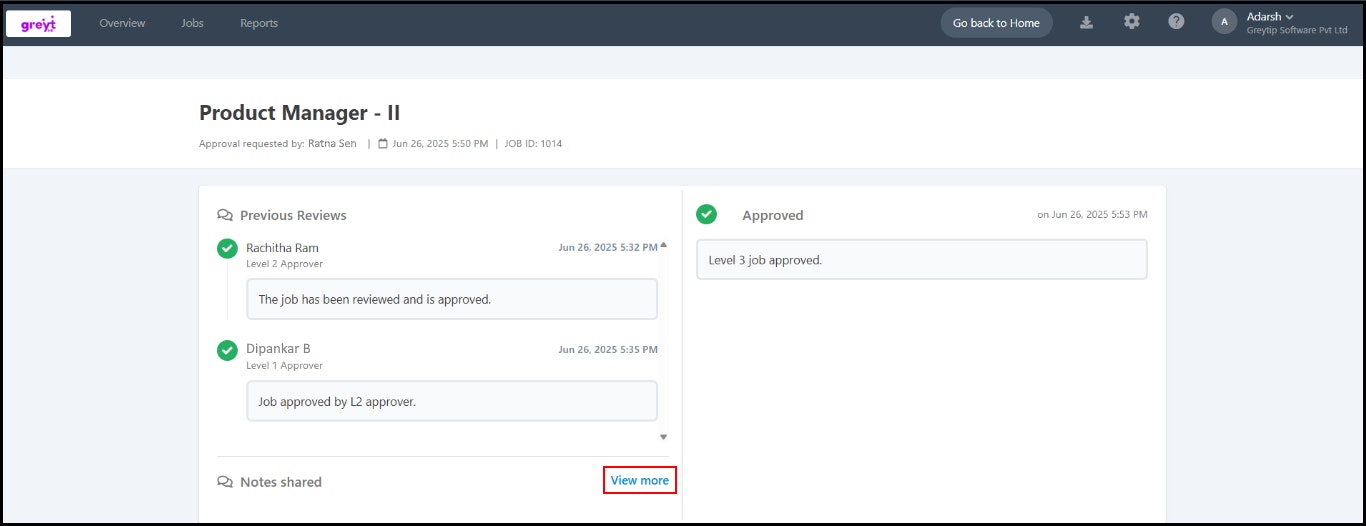
Task: Click the reviews list scroll-up arrow
Action: pyautogui.click(x=663, y=245)
